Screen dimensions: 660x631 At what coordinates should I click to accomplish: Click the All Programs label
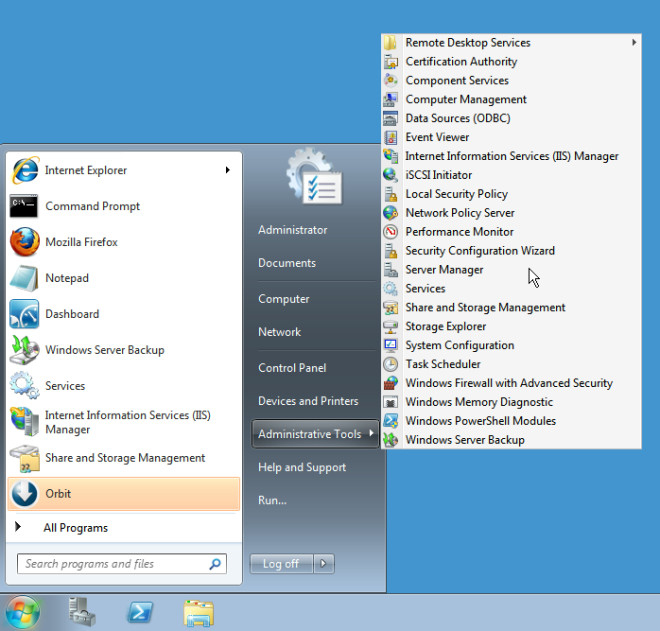click(76, 528)
